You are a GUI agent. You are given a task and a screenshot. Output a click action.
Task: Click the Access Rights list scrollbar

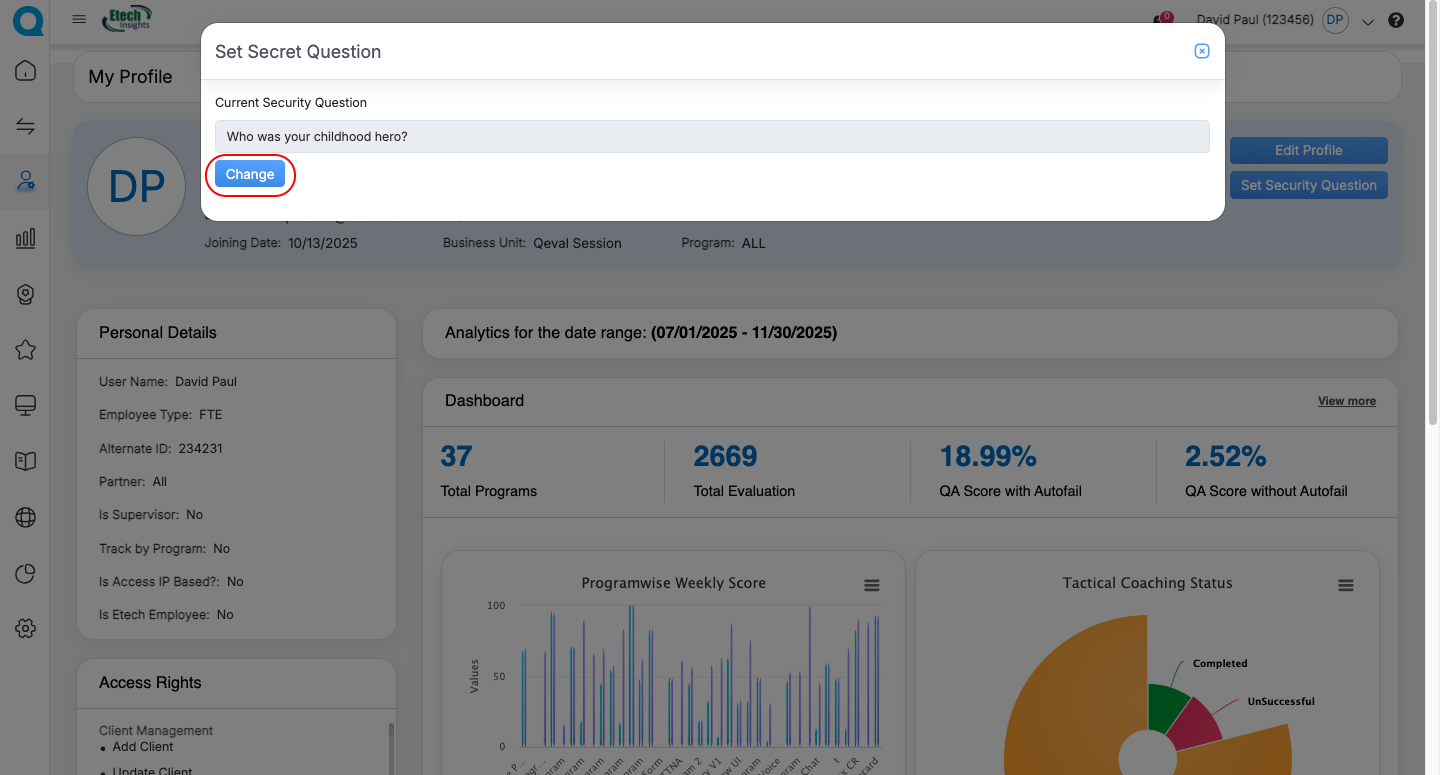tap(391, 745)
